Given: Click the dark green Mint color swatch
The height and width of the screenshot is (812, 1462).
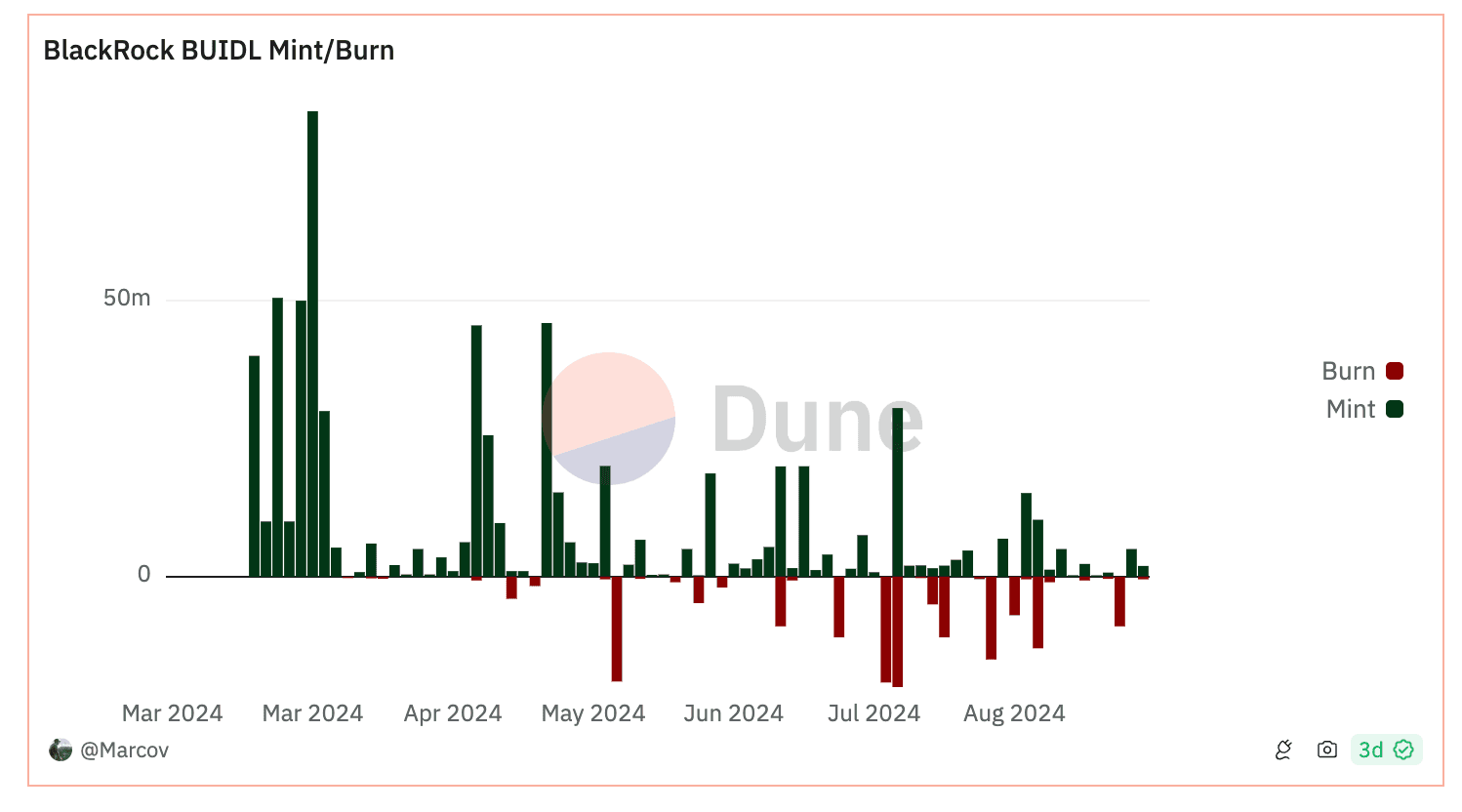Looking at the screenshot, I should pyautogui.click(x=1395, y=409).
